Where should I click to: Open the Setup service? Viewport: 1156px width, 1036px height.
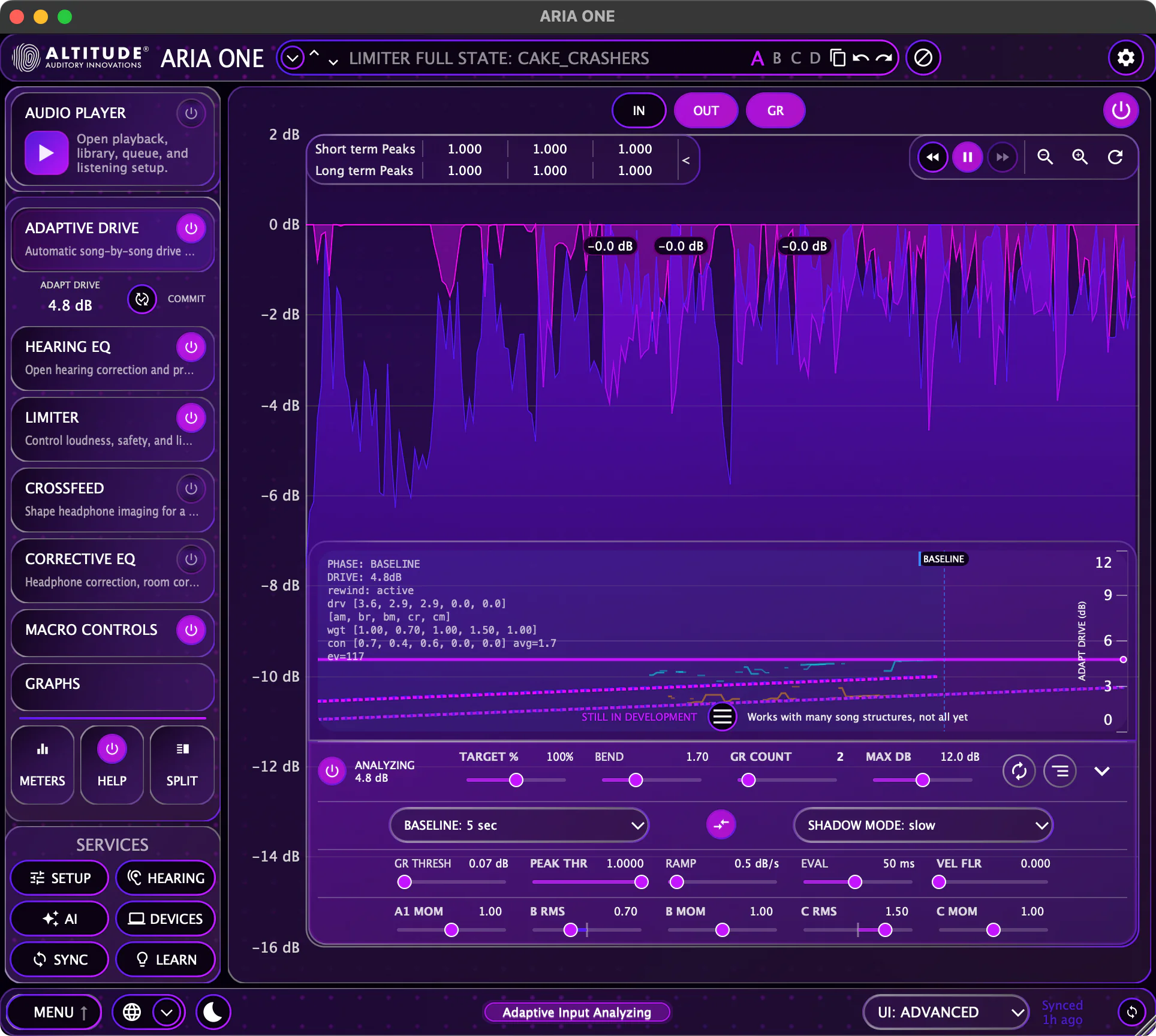[60, 878]
